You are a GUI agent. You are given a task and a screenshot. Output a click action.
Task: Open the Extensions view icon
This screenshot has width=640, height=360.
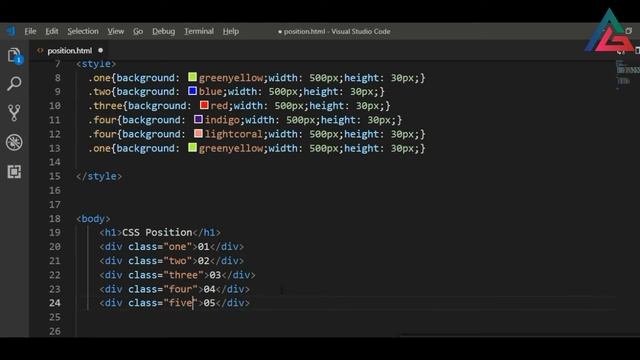[x=14, y=172]
